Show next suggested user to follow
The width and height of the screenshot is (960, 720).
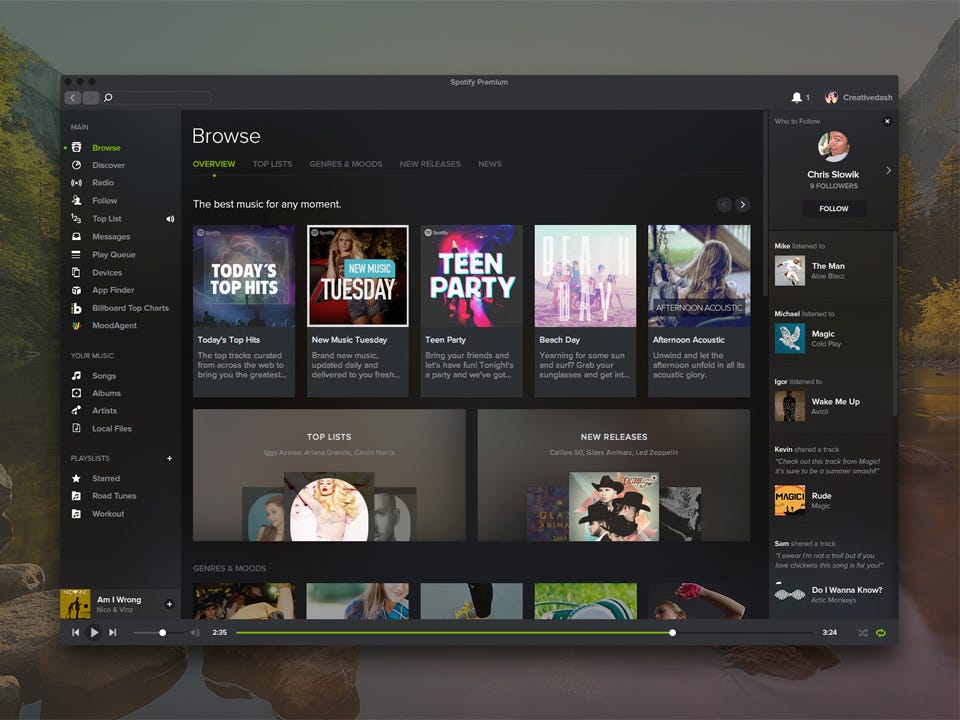[x=888, y=171]
